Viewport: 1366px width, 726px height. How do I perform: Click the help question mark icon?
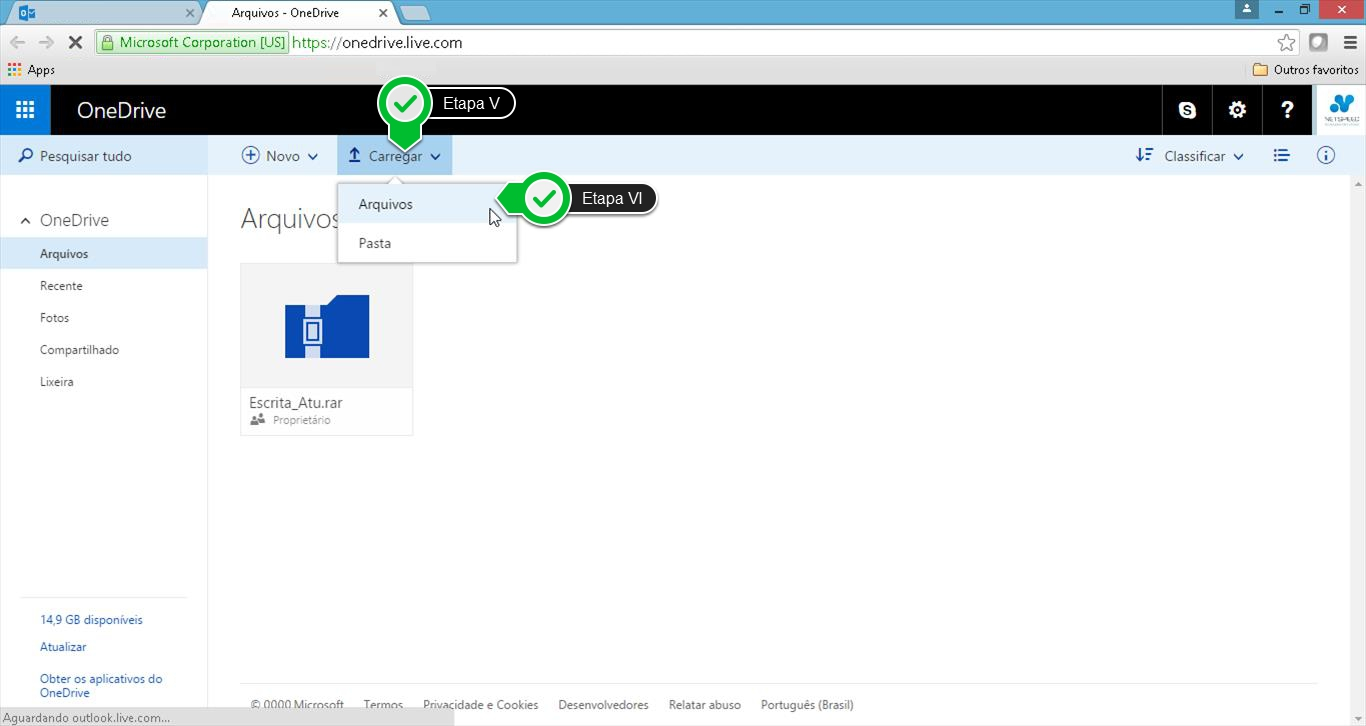tap(1287, 110)
